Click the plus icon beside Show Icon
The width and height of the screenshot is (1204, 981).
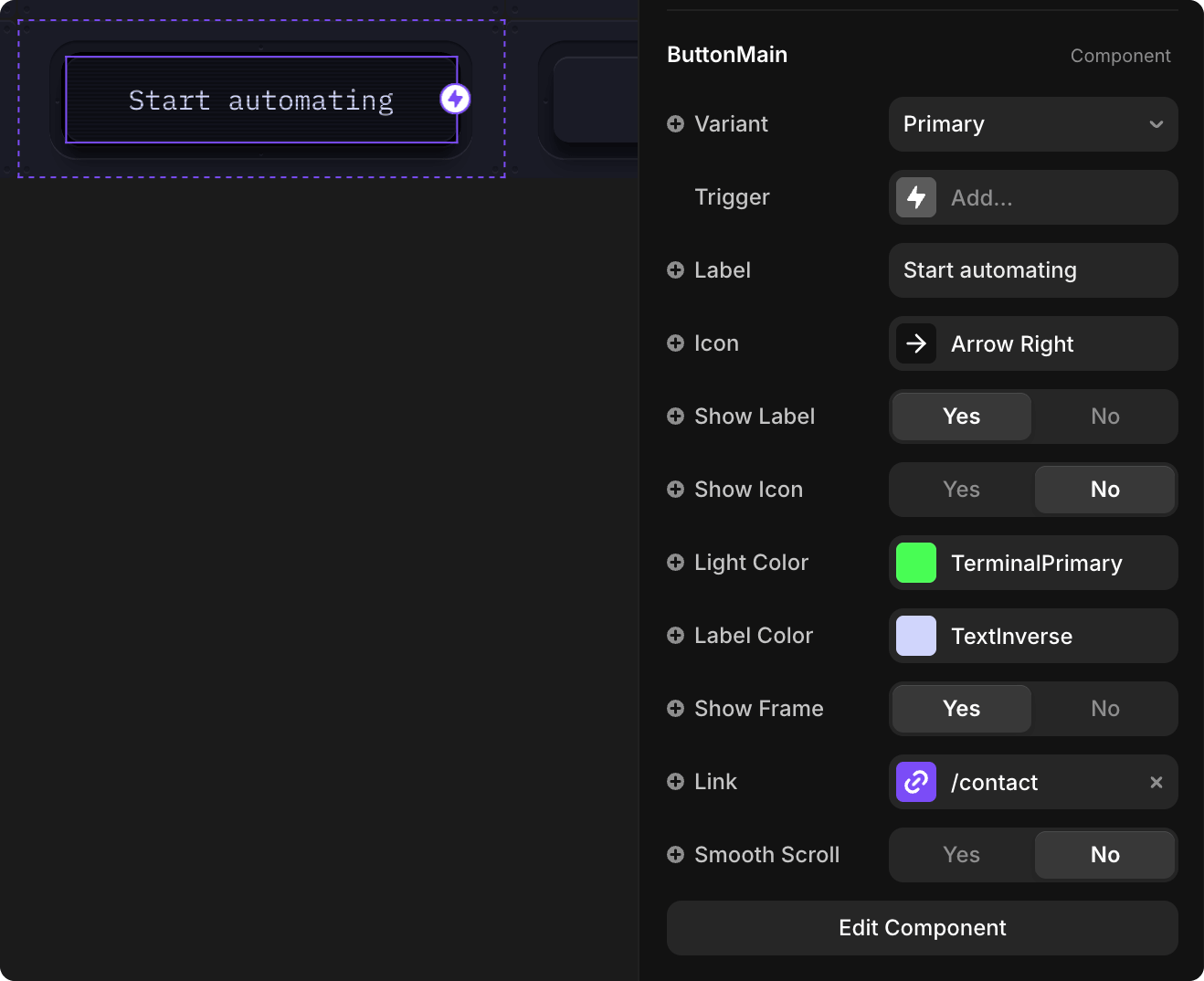(675, 490)
